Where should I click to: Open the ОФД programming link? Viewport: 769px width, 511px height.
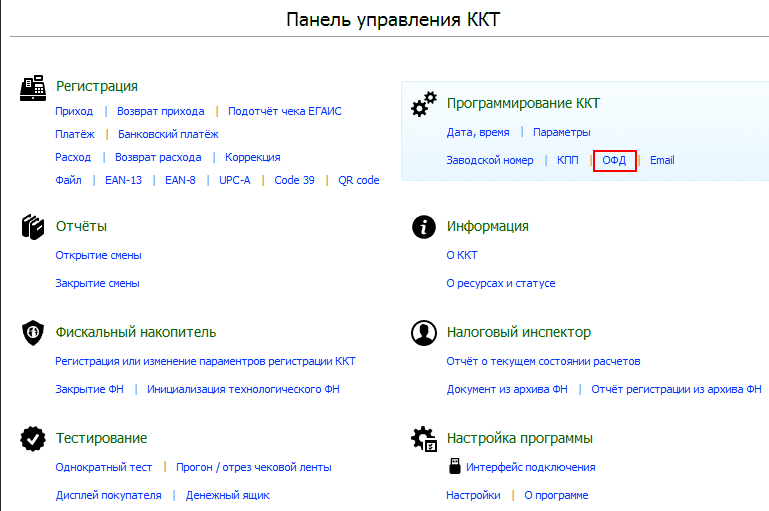614,160
